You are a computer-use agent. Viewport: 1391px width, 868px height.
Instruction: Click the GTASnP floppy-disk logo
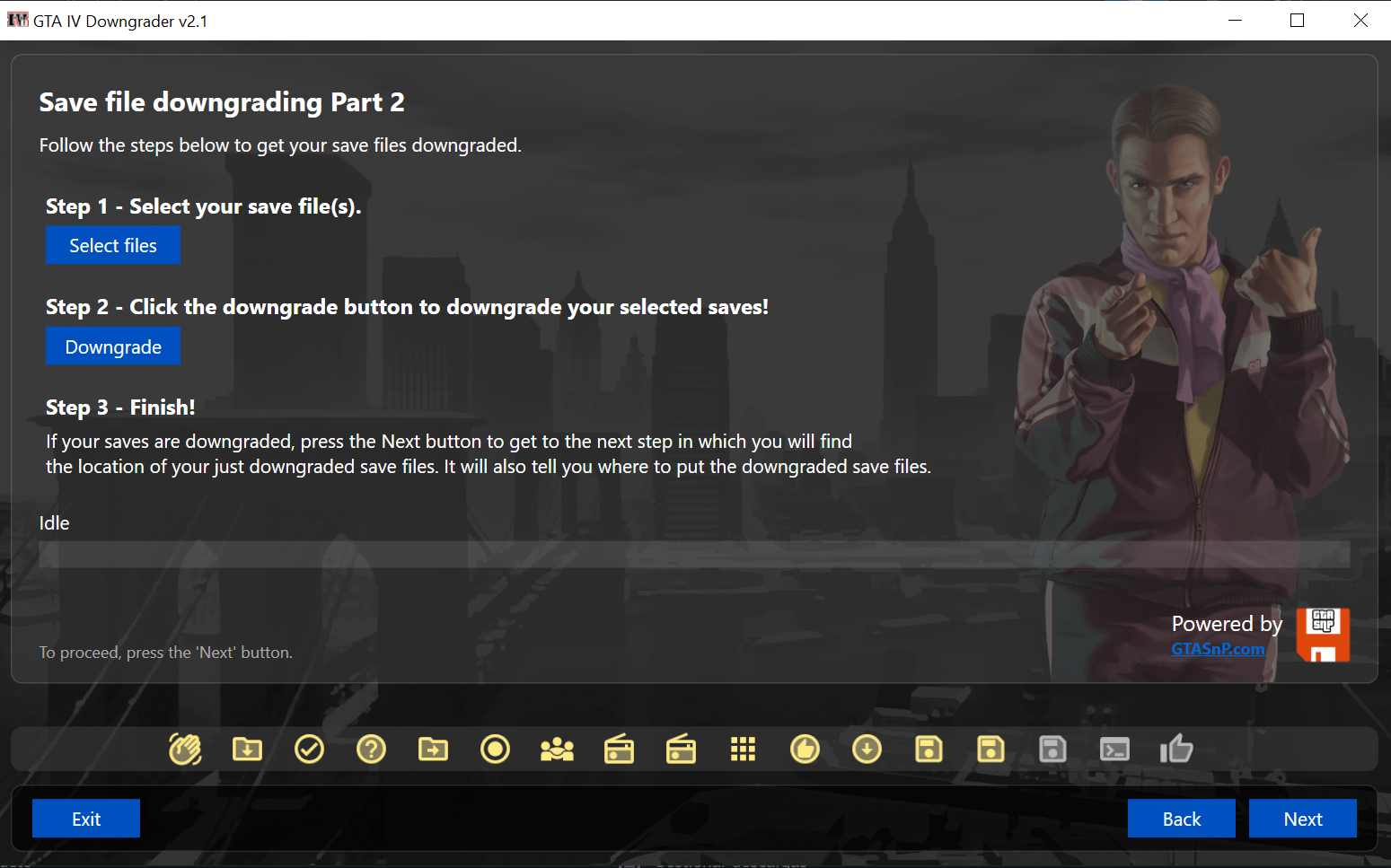pos(1323,635)
